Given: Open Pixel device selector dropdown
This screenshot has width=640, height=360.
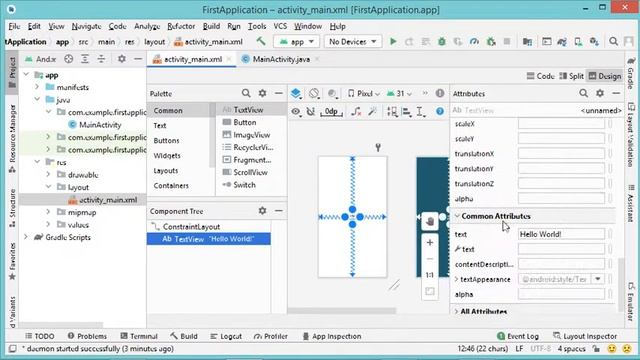Looking at the screenshot, I should tap(364, 94).
